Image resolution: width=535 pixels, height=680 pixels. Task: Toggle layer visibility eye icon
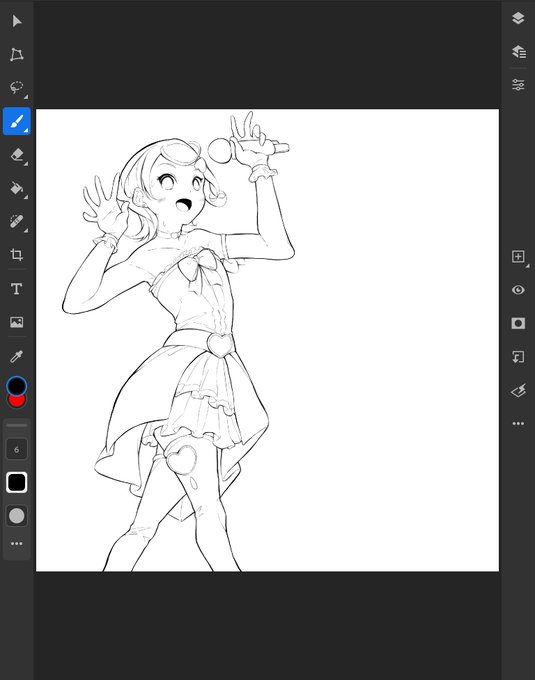click(518, 290)
